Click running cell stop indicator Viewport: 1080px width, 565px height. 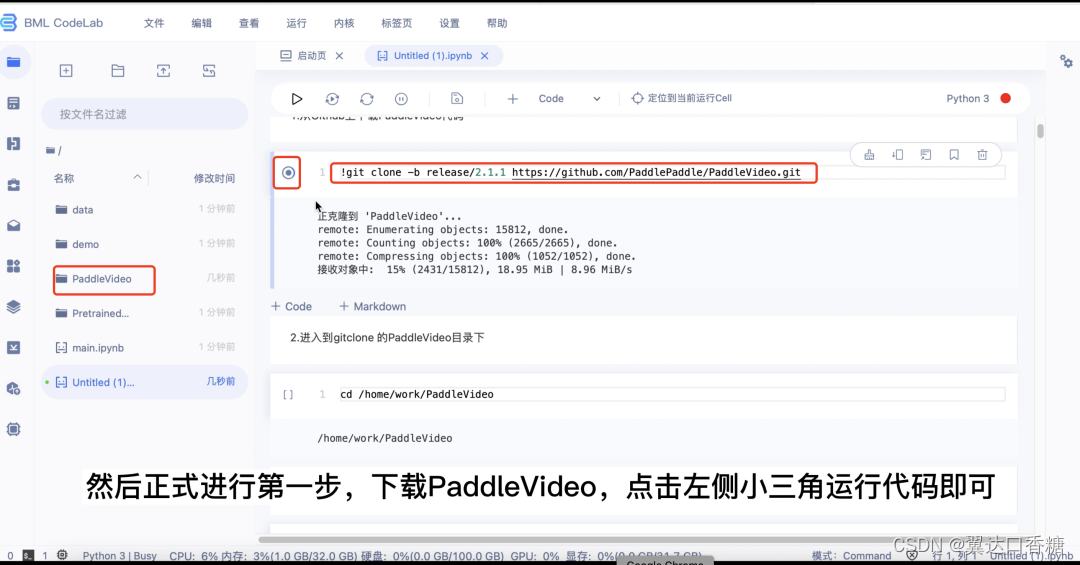(x=288, y=172)
